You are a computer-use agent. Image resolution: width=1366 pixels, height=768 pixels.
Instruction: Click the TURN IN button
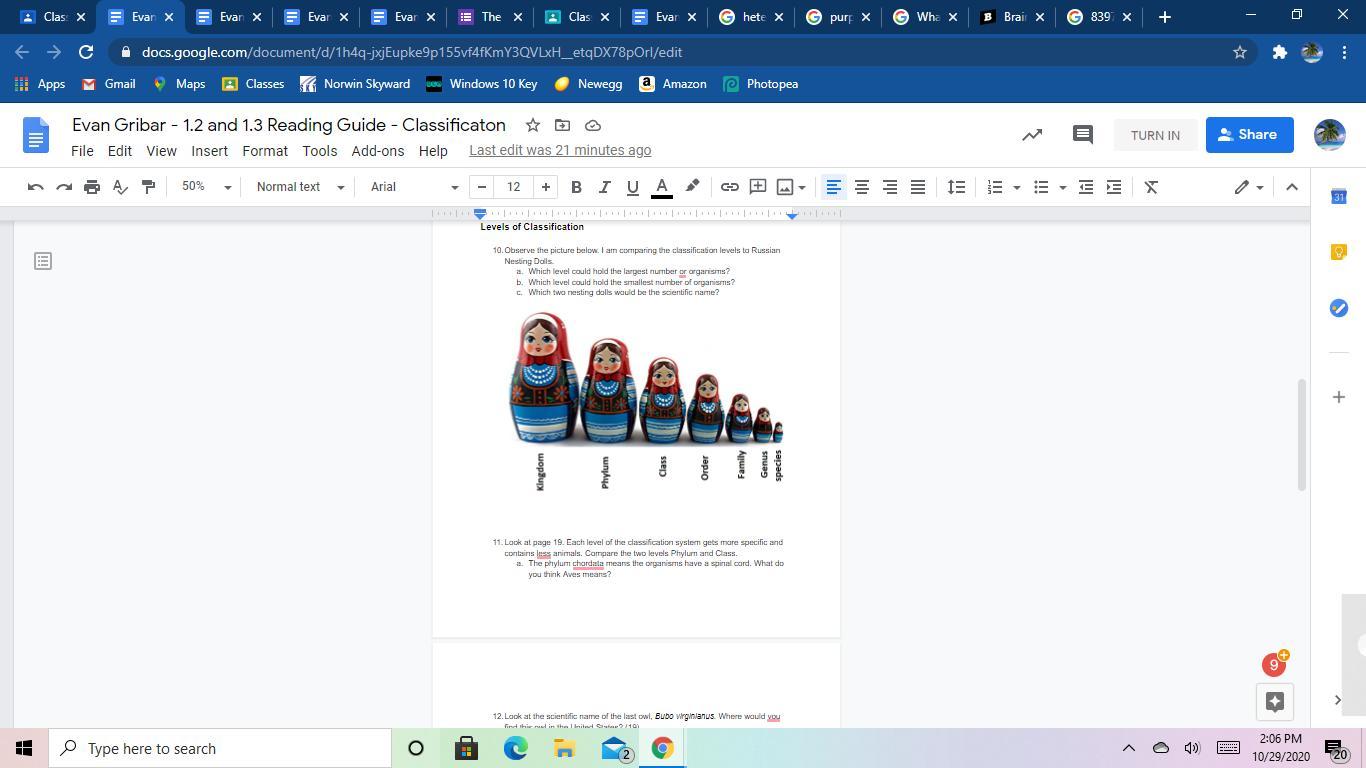tap(1155, 135)
